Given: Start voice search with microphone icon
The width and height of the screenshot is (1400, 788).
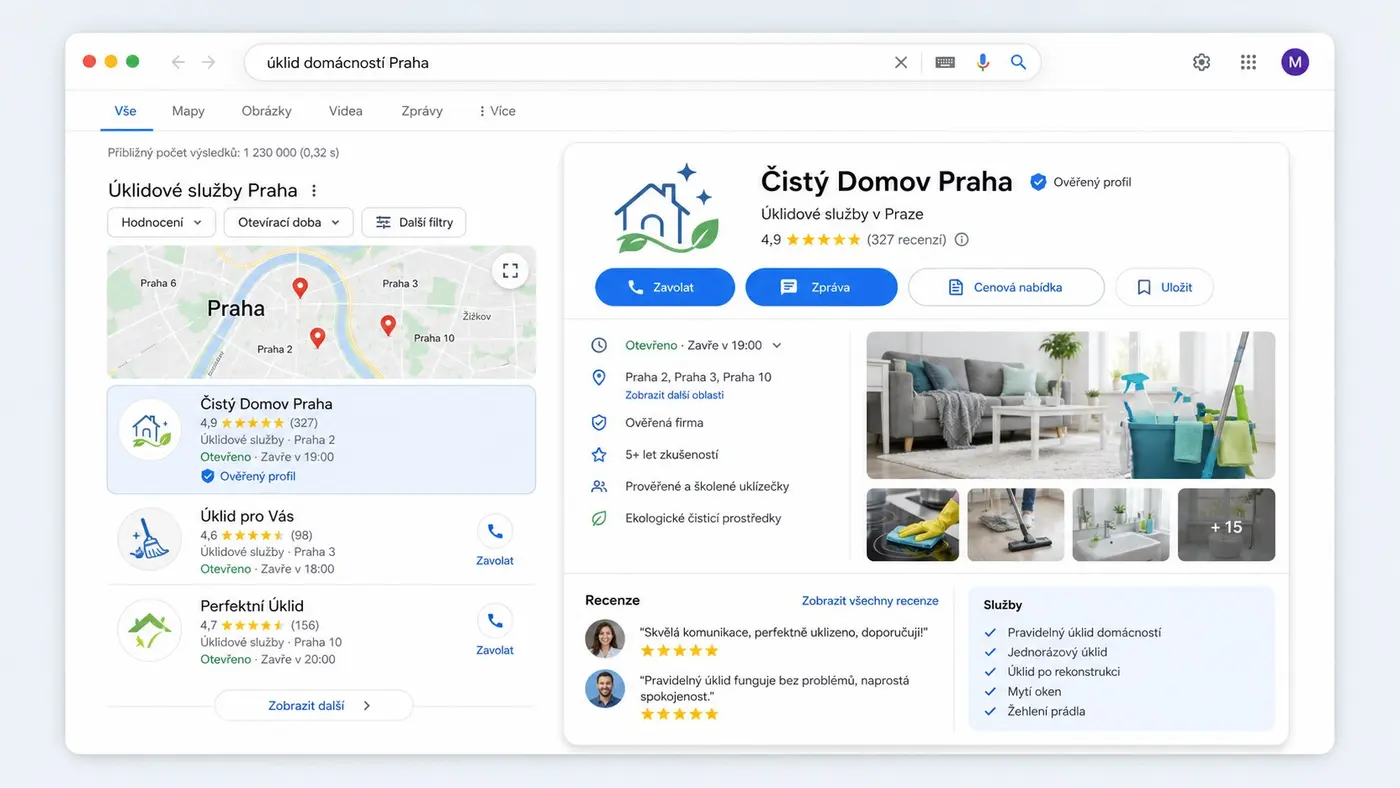Looking at the screenshot, I should (983, 62).
